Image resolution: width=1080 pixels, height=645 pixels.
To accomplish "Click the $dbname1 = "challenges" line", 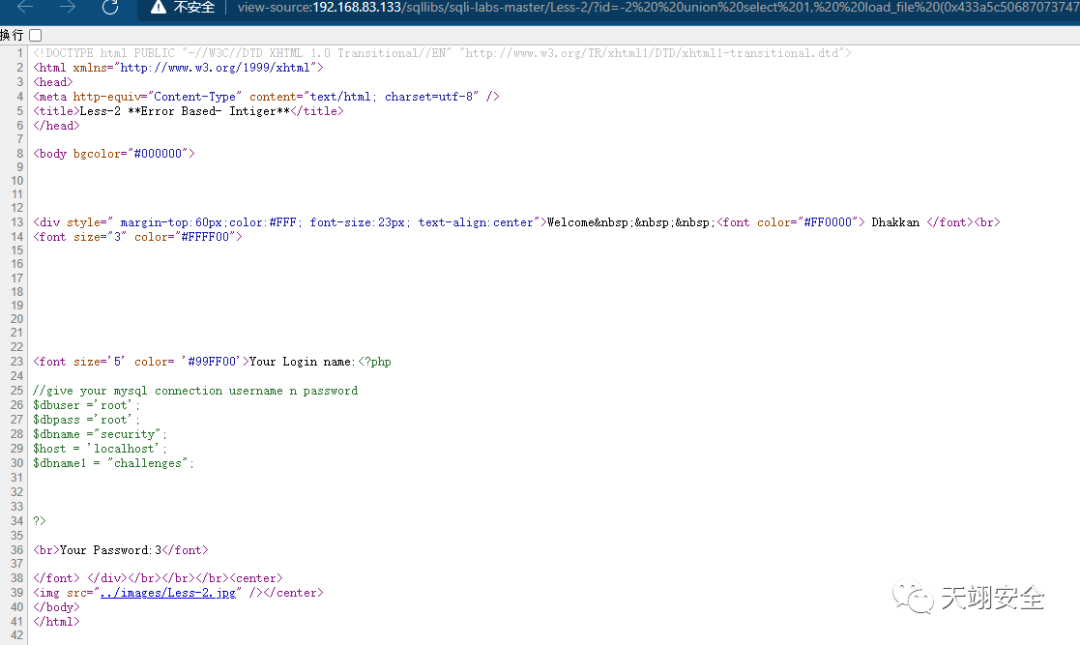I will click(x=114, y=463).
